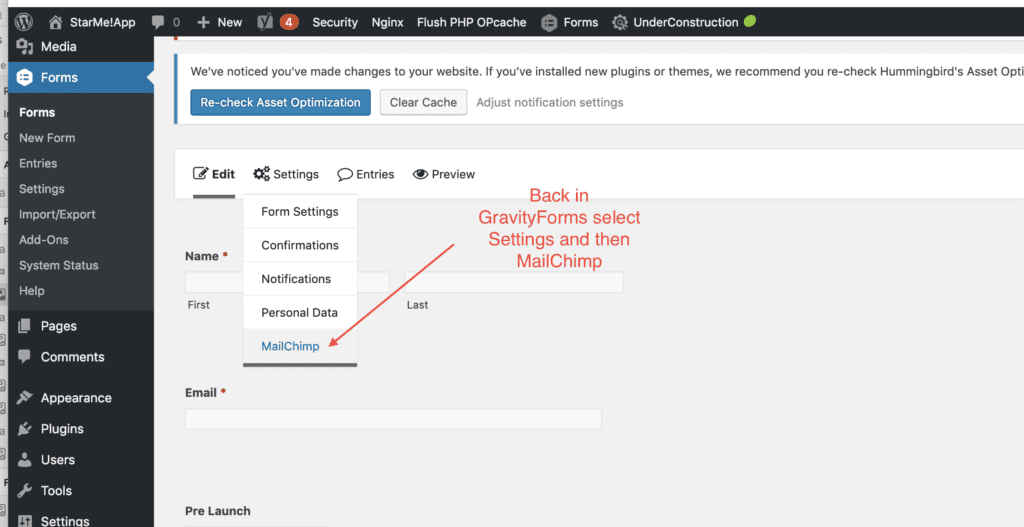Image resolution: width=1024 pixels, height=527 pixels.
Task: Open Adjust notification settings link
Action: [x=550, y=103]
